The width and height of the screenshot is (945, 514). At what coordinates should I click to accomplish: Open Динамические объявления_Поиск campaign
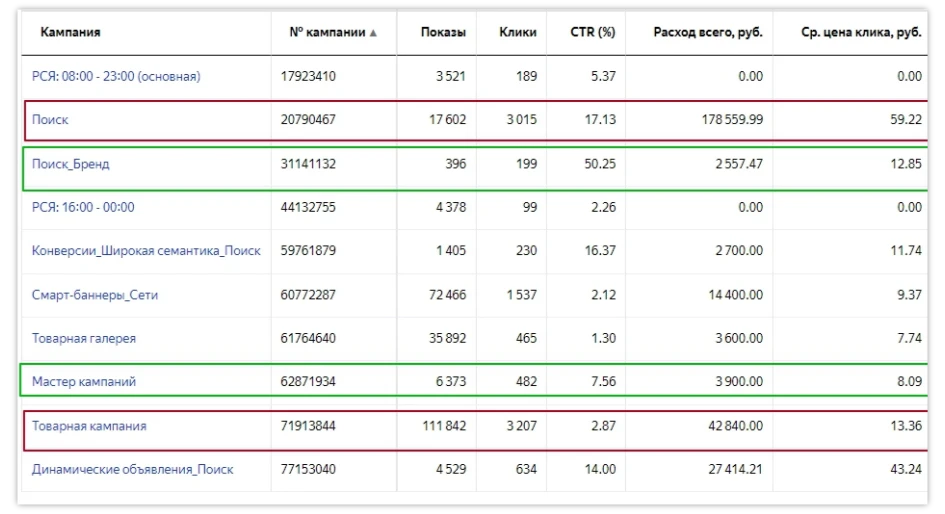click(x=133, y=469)
